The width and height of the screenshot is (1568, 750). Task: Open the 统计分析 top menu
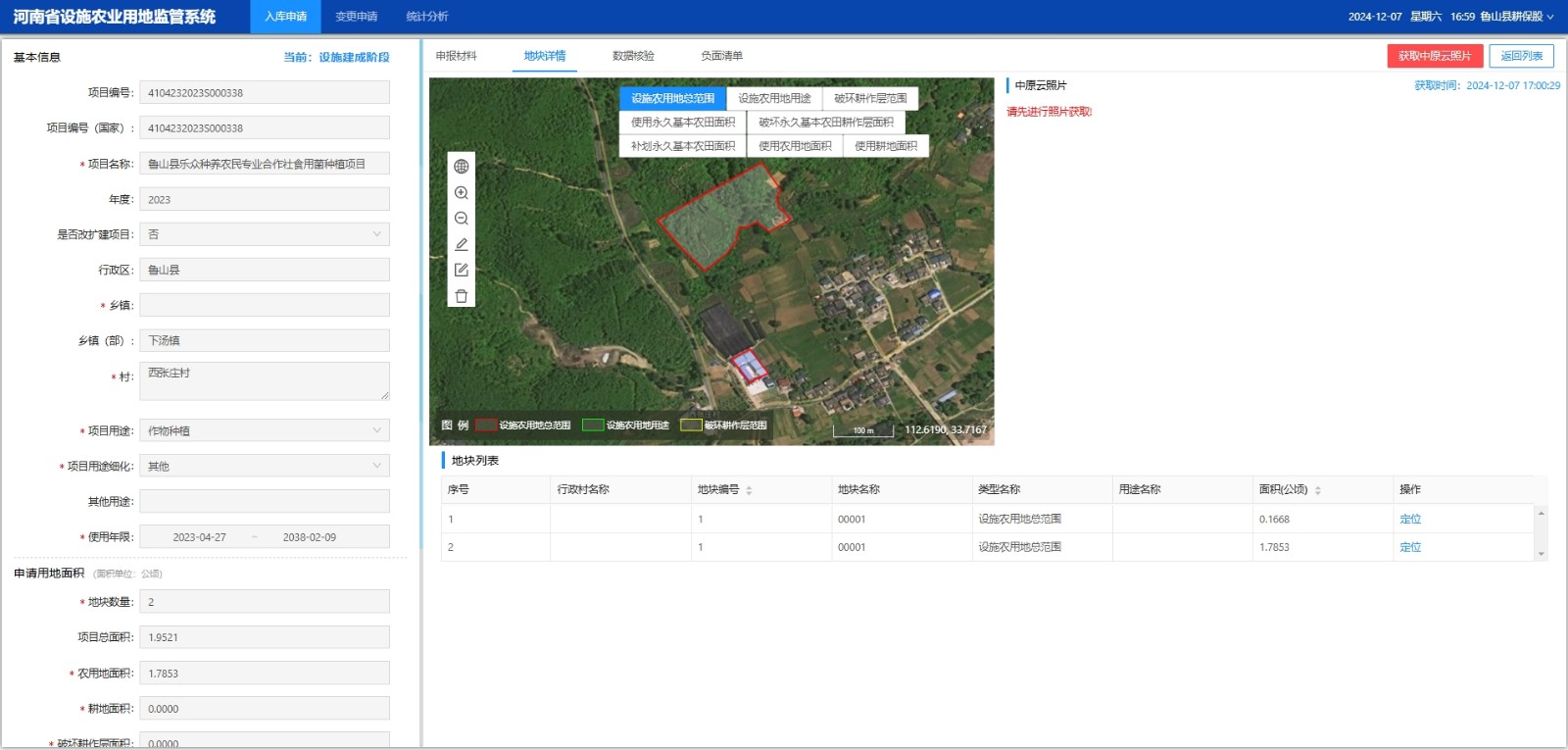(x=427, y=17)
